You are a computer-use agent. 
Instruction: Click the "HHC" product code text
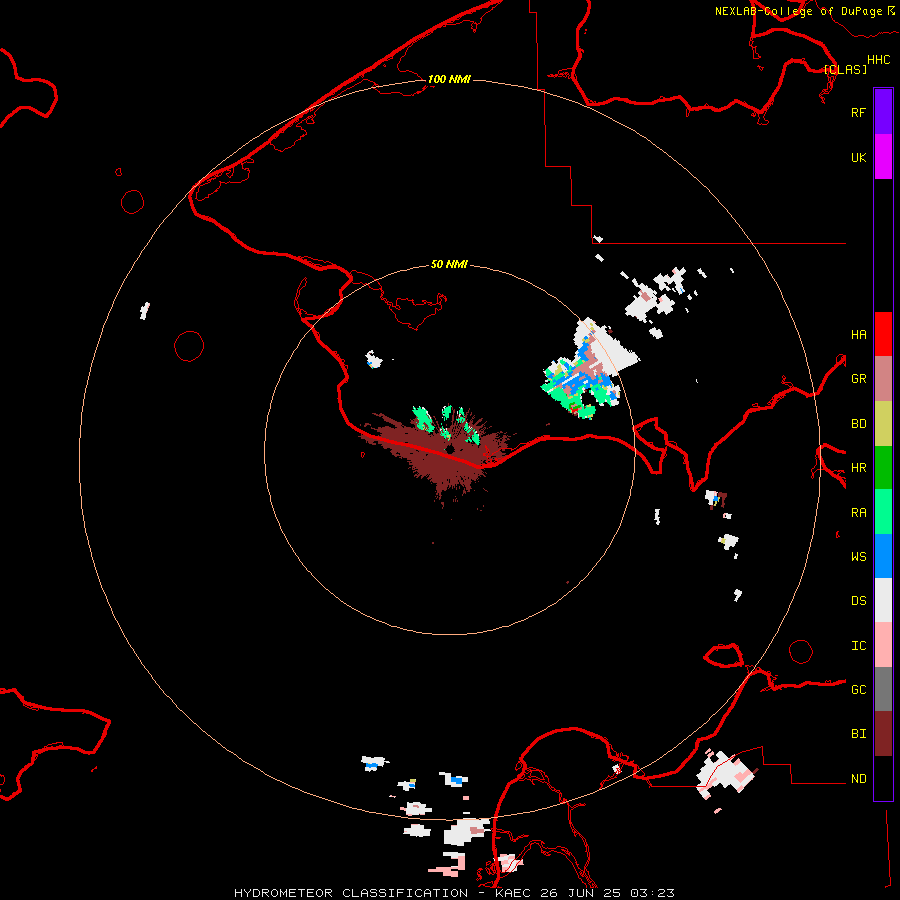coord(878,60)
